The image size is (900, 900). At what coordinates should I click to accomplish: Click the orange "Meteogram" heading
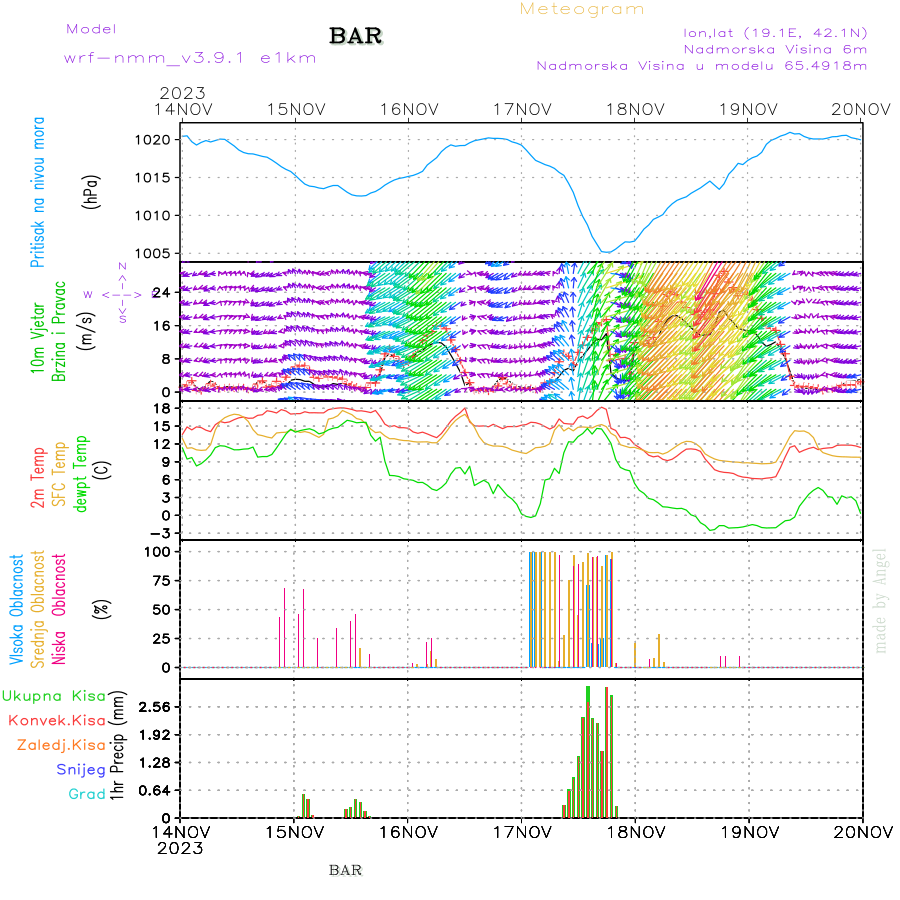tap(581, 9)
